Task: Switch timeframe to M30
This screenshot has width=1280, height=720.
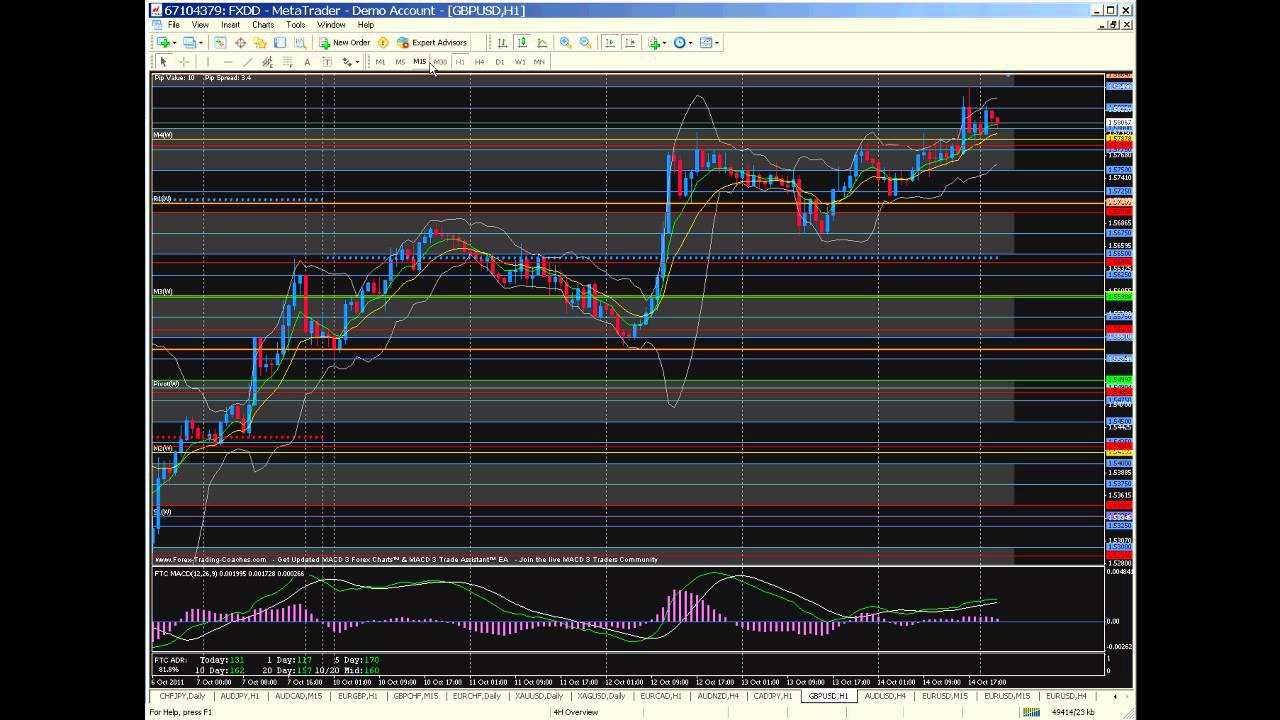Action: [x=440, y=62]
